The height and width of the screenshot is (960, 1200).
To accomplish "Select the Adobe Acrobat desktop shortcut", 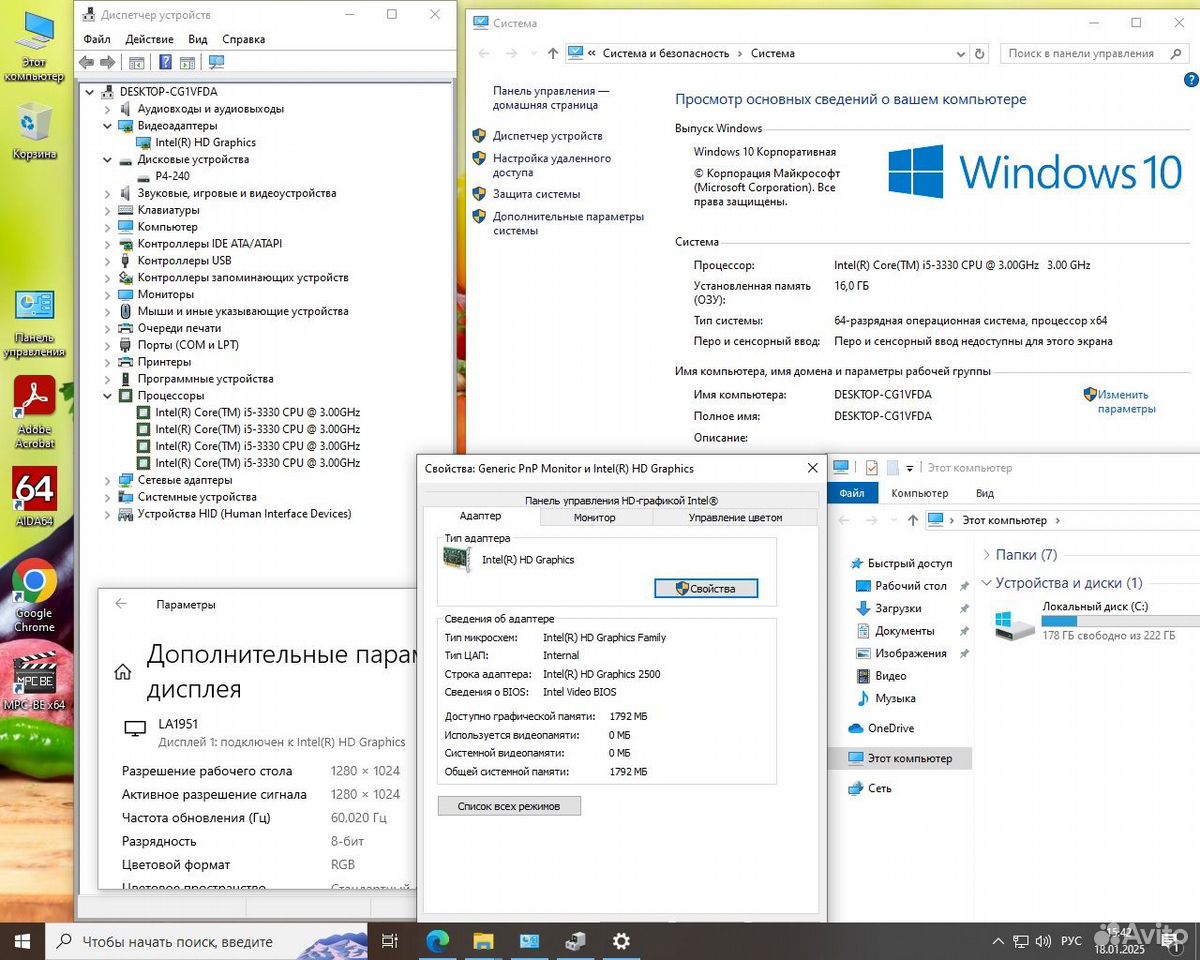I will click(34, 412).
